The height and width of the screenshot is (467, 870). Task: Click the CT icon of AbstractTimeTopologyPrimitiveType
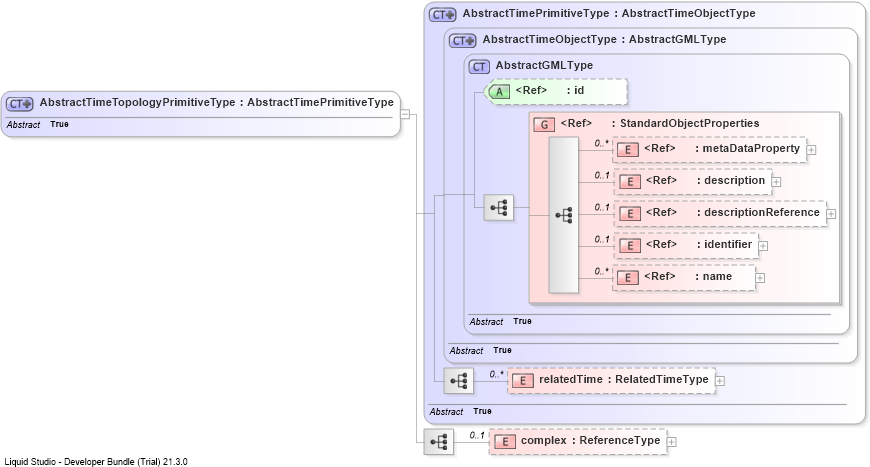[x=20, y=104]
